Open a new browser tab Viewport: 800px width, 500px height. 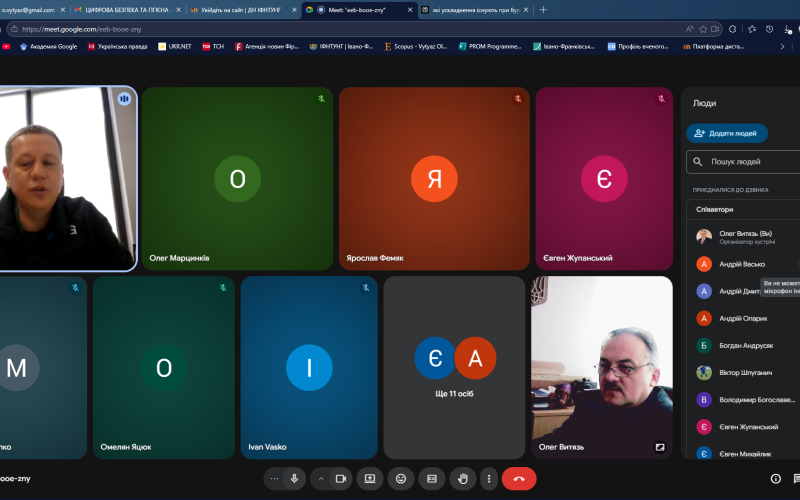coord(543,10)
